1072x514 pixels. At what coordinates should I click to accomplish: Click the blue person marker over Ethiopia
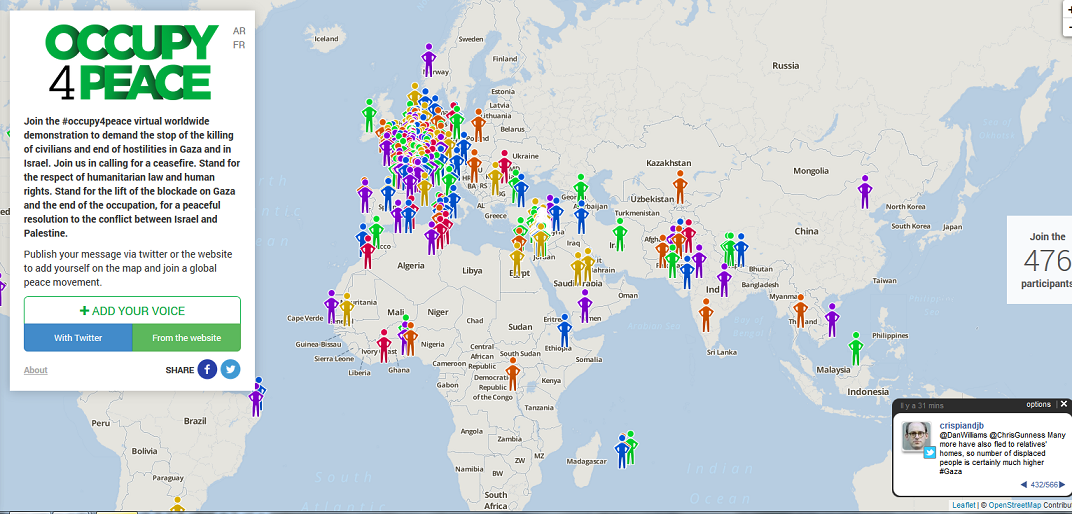564,331
